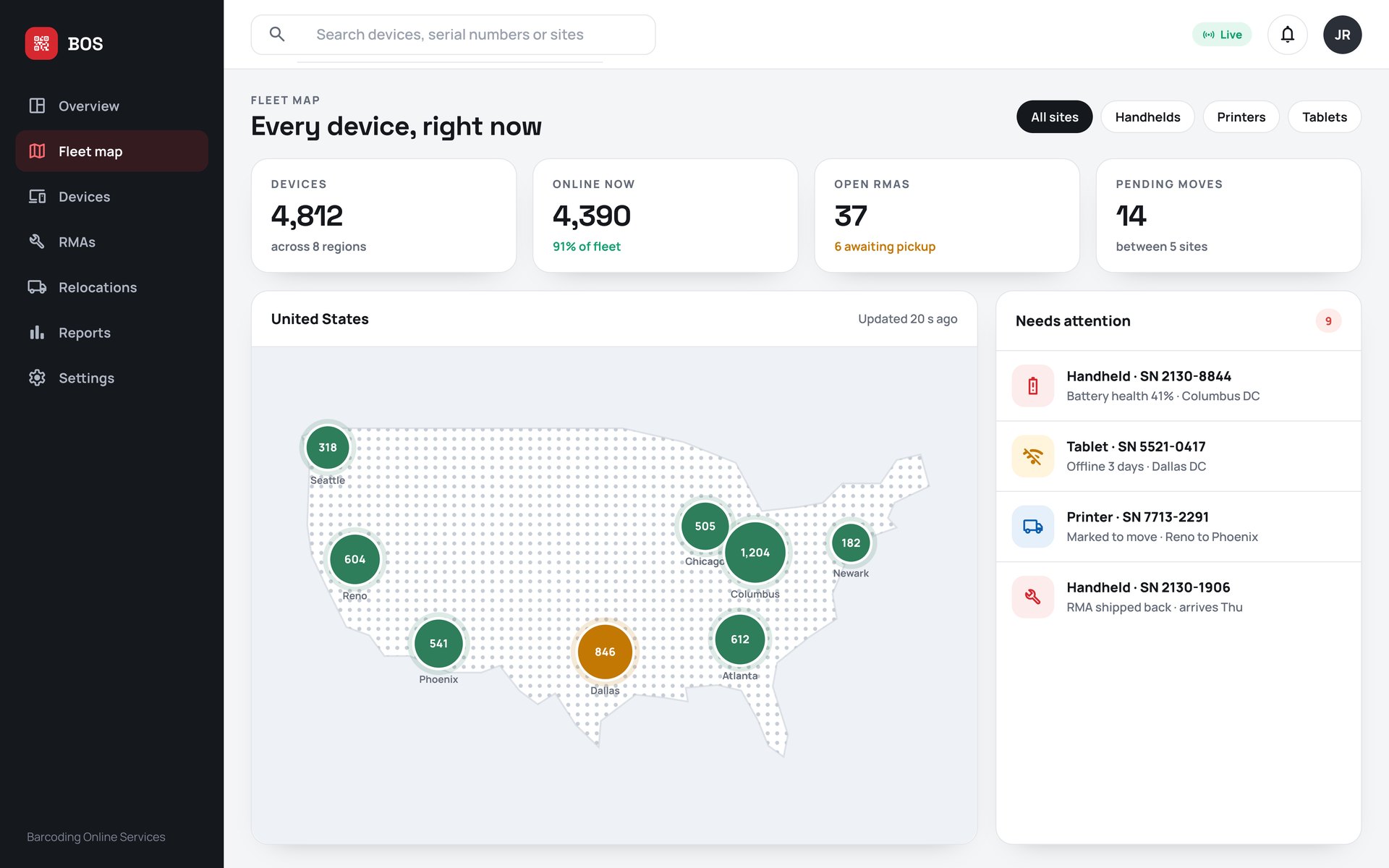Select the orange Dallas 846 marker
The image size is (1389, 868).
pyautogui.click(x=605, y=652)
